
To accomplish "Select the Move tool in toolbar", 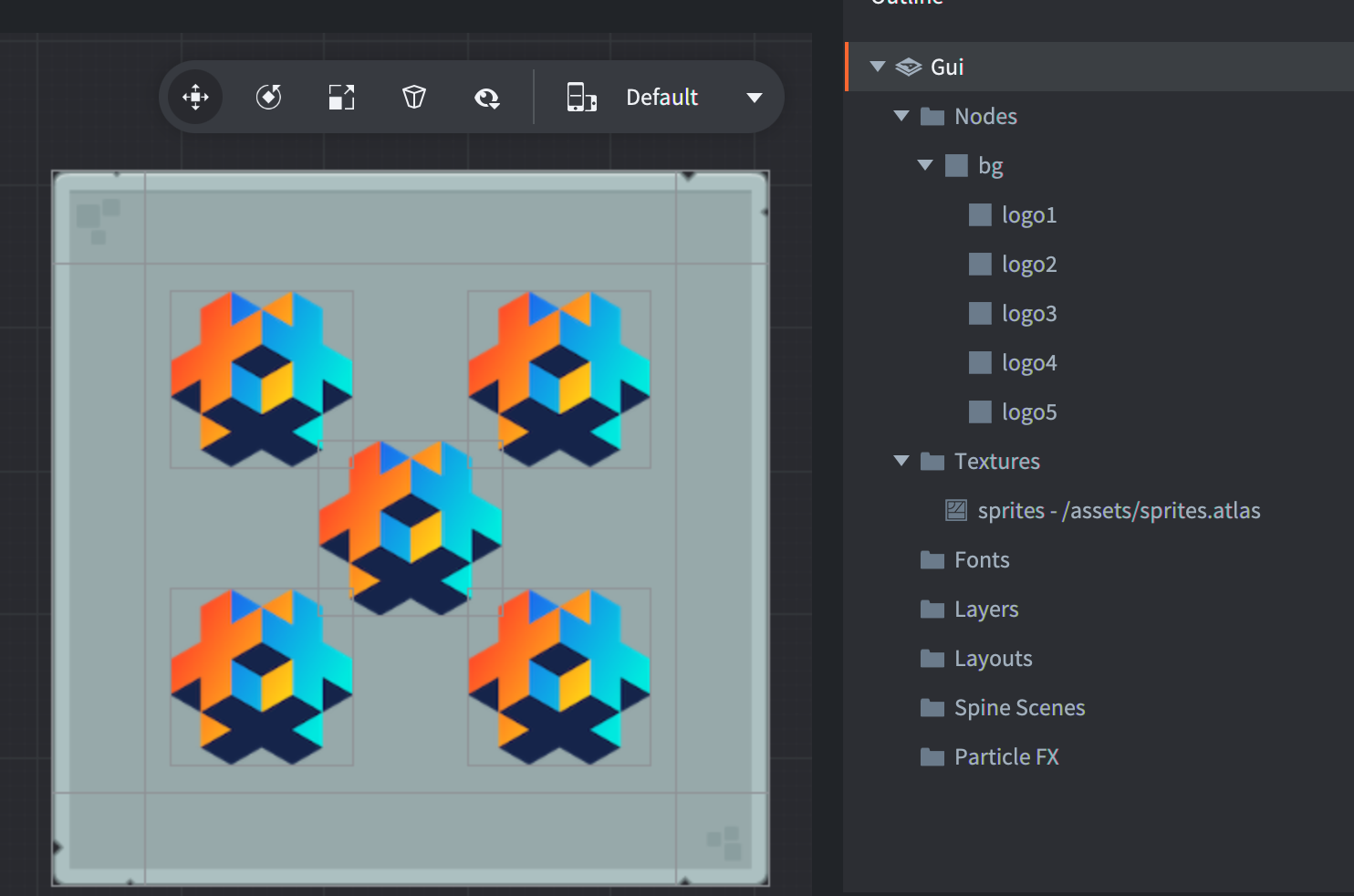I will coord(195,97).
